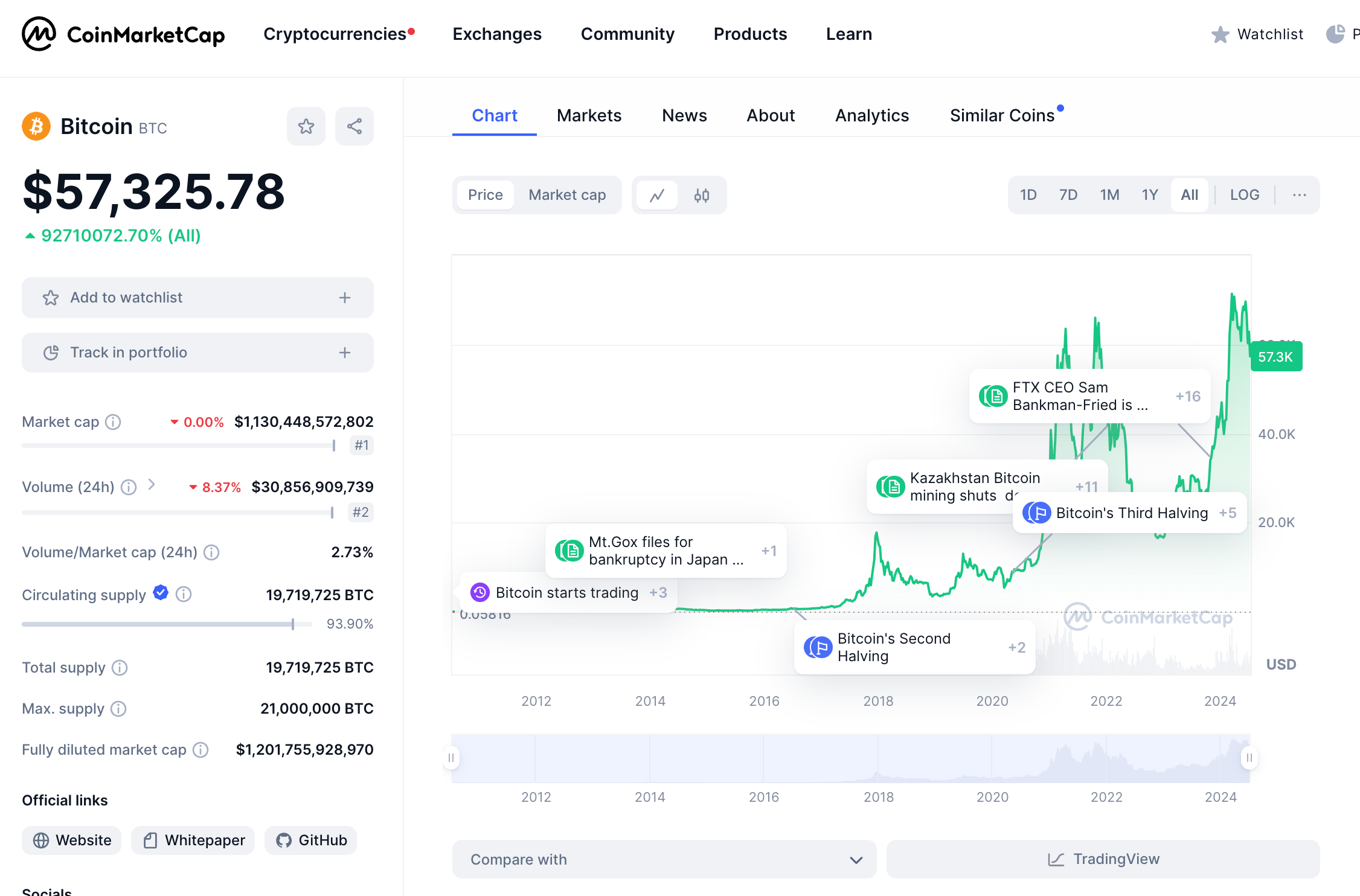1360x896 pixels.
Task: Open the FTX CEO Sam Bankman-Fried event
Action: coord(1089,396)
